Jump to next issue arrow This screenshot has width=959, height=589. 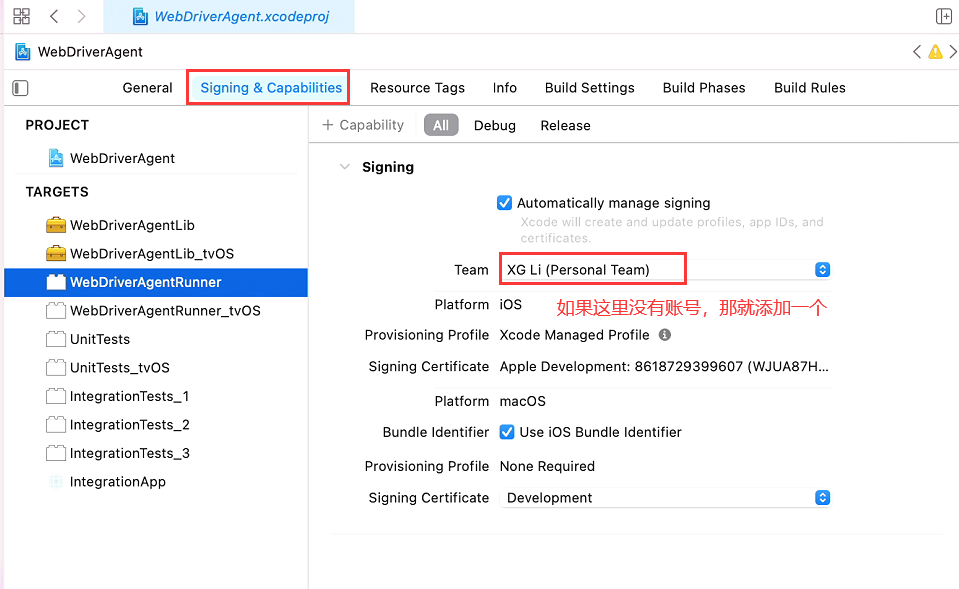tap(953, 52)
